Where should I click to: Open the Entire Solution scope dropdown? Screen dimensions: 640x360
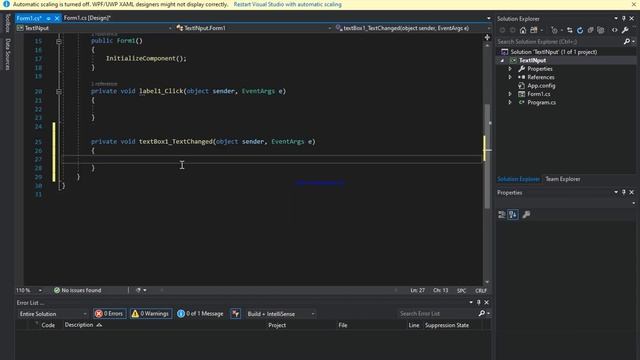tap(53, 314)
